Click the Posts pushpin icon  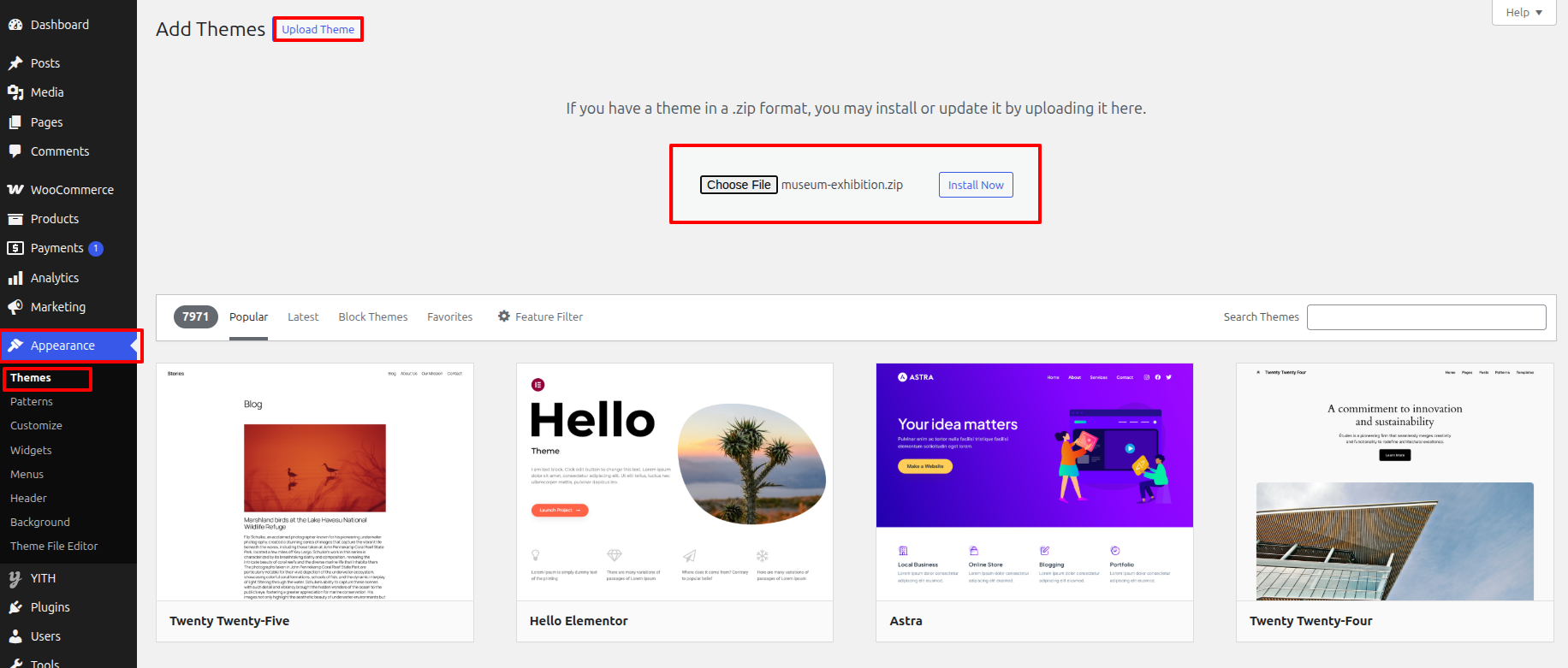click(x=15, y=63)
